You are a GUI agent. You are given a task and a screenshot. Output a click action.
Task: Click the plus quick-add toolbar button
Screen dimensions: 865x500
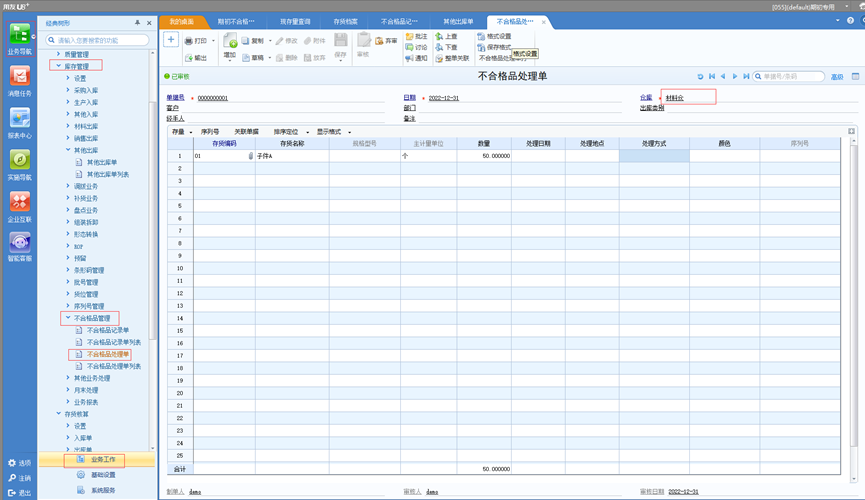(171, 40)
